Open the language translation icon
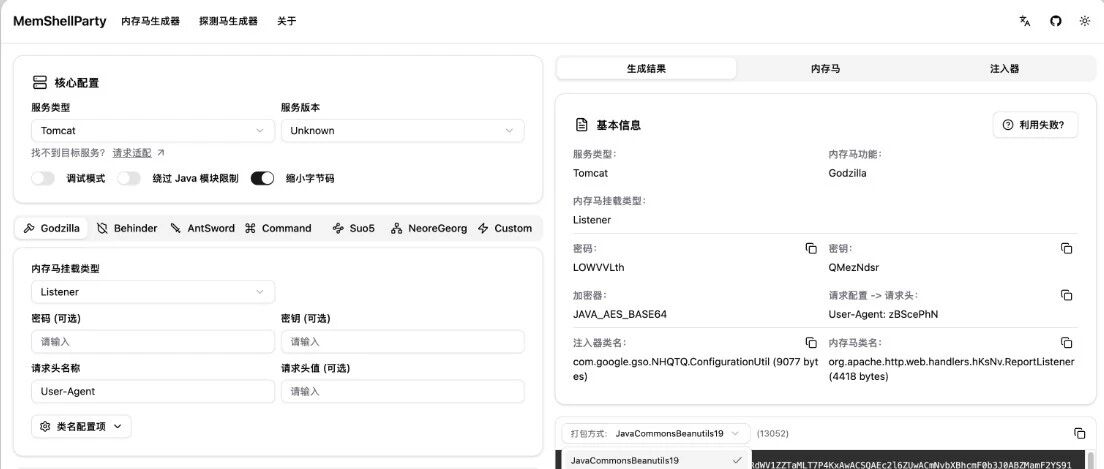Screen dimensions: 1104x469 1024,21
